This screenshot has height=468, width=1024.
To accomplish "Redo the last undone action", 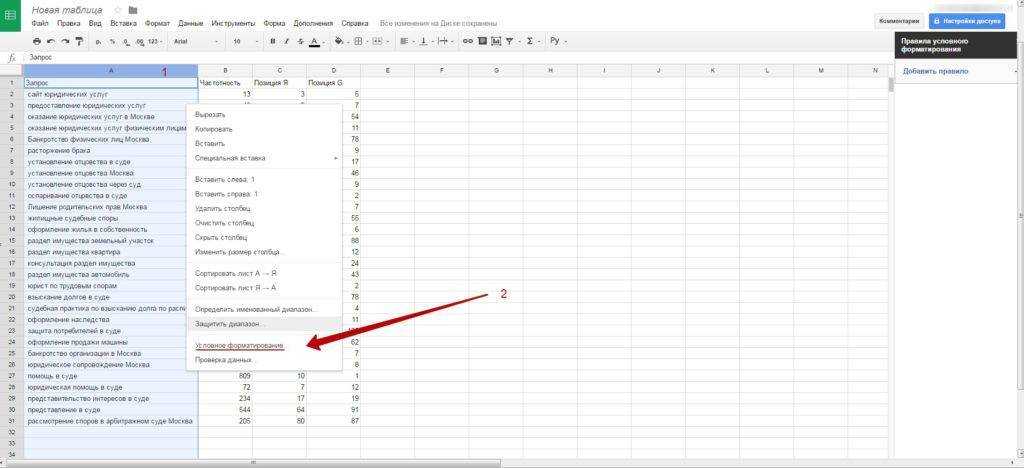I will click(x=65, y=41).
